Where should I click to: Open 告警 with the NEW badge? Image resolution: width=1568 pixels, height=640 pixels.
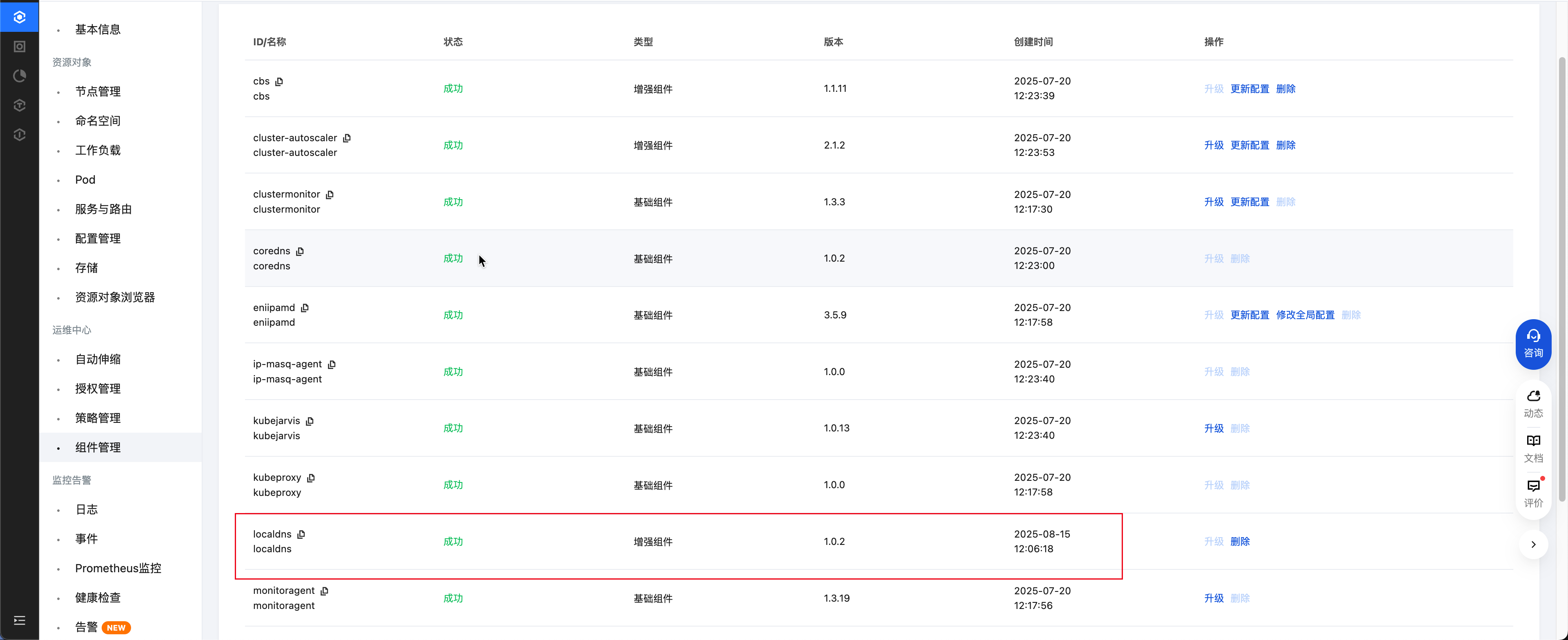click(87, 627)
